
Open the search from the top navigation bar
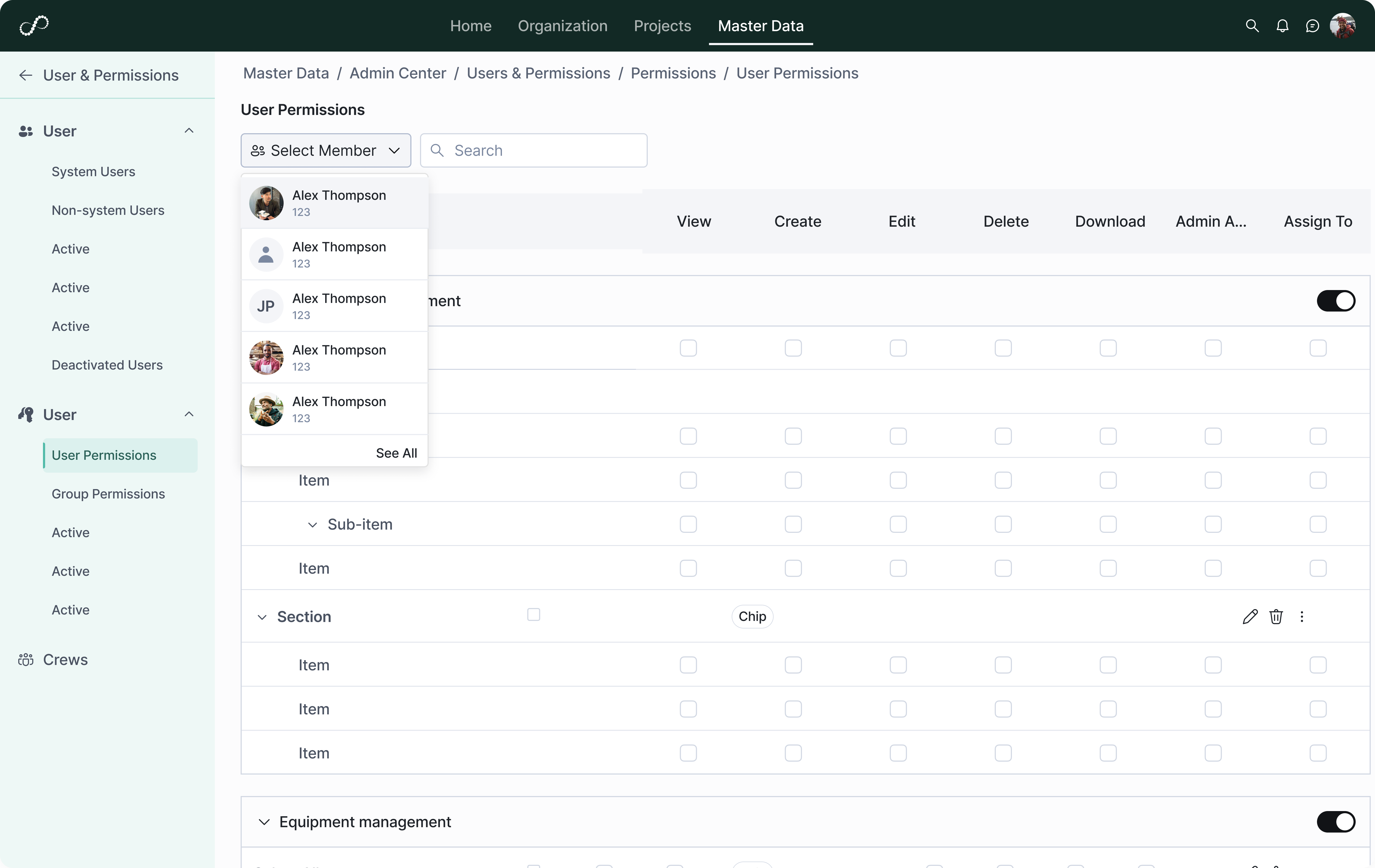click(1252, 26)
